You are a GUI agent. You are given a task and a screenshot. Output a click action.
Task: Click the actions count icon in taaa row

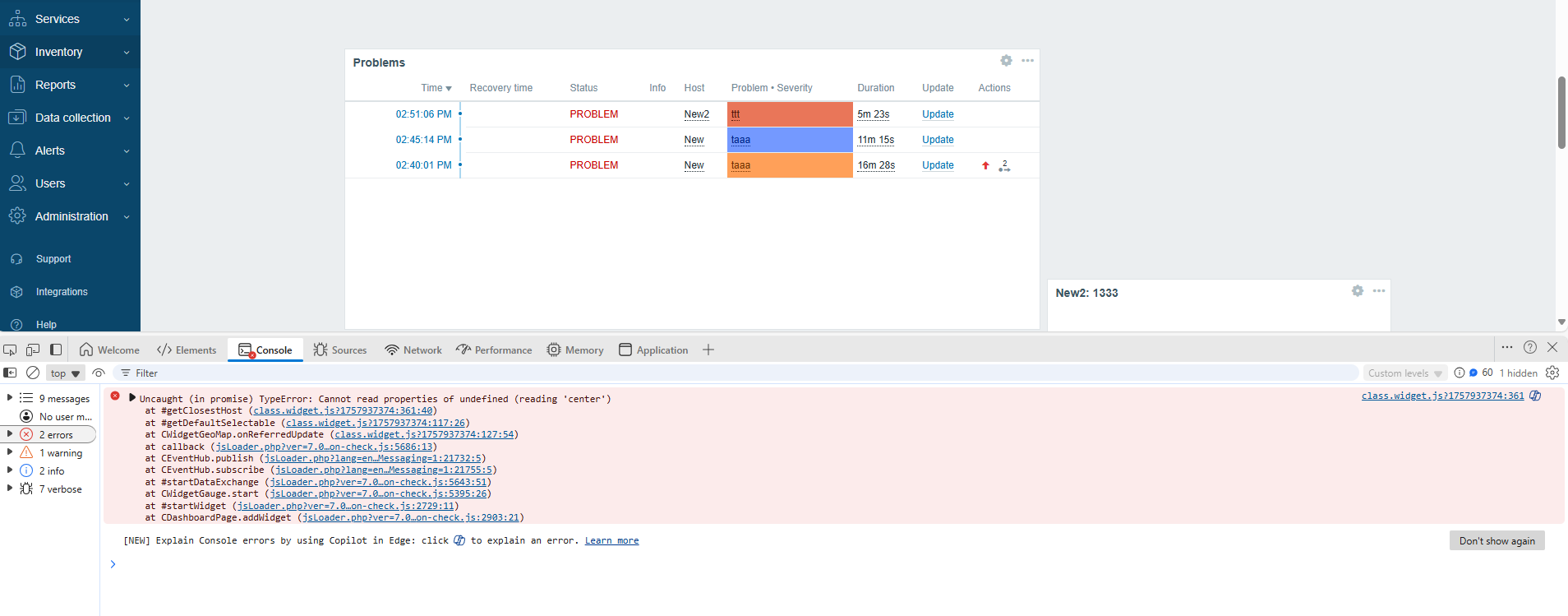[x=1004, y=166]
